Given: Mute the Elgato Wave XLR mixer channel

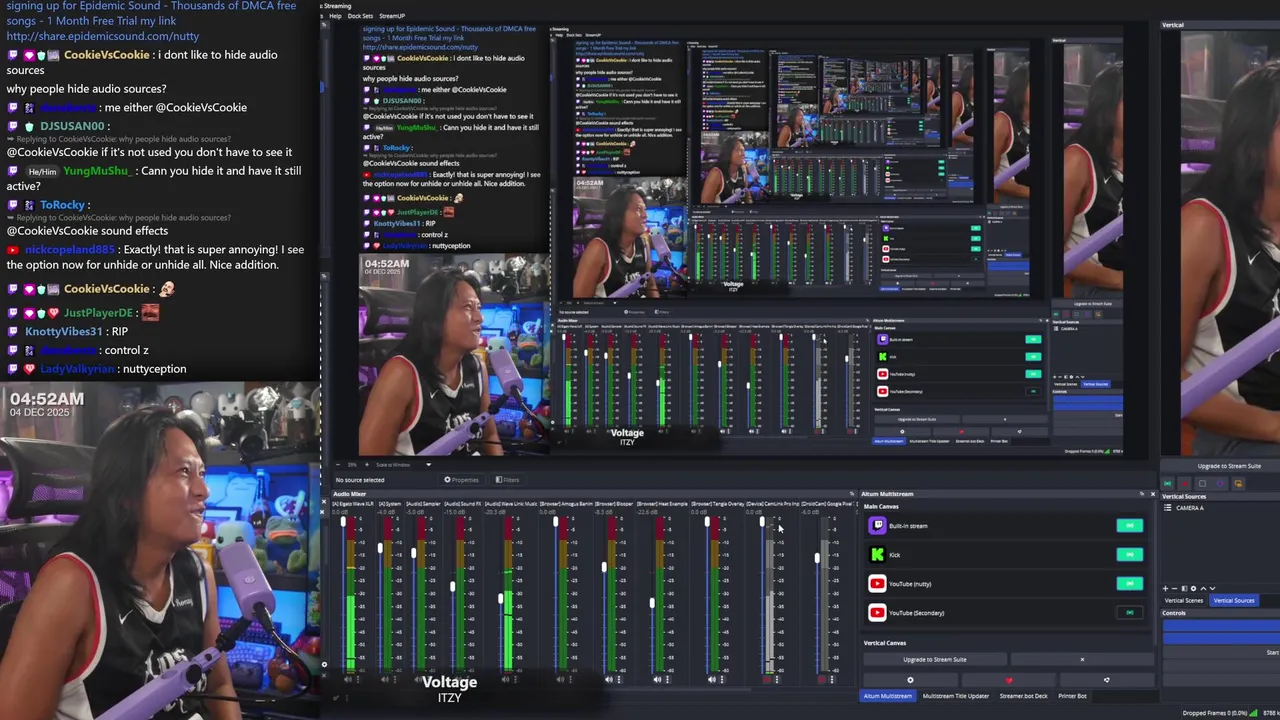Looking at the screenshot, I should (348, 679).
